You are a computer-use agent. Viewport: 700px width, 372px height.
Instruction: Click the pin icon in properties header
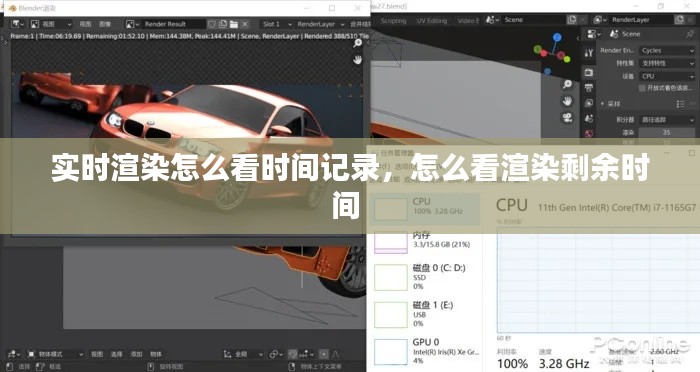click(x=691, y=34)
